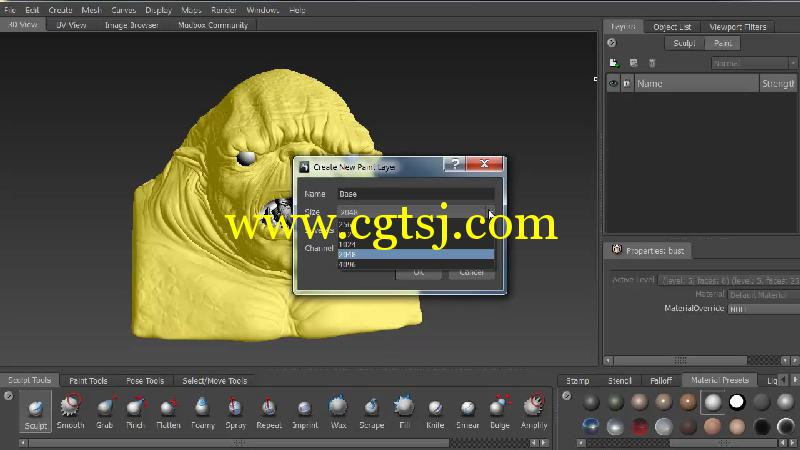The height and width of the screenshot is (450, 800).
Task: Click the lock column header icon
Action: (627, 84)
